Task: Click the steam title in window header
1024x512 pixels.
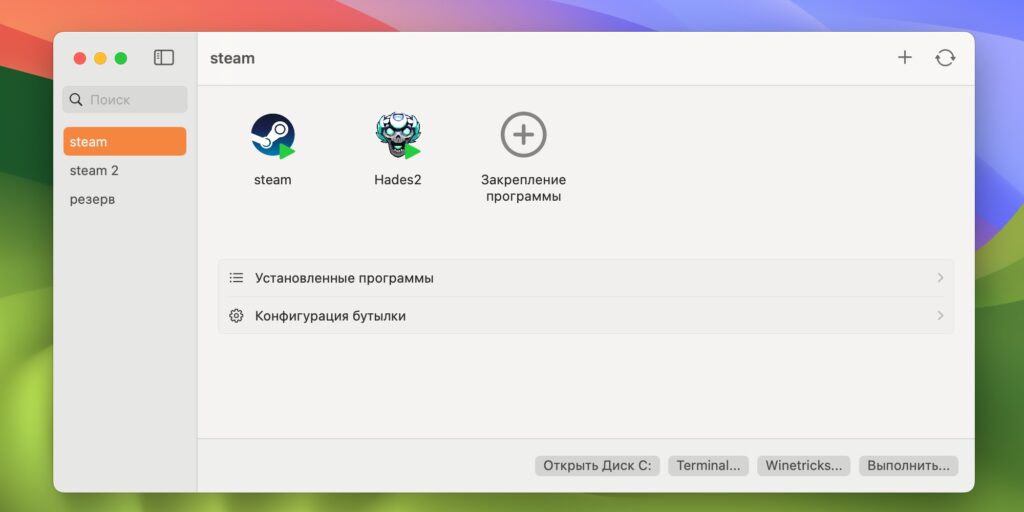Action: point(232,58)
